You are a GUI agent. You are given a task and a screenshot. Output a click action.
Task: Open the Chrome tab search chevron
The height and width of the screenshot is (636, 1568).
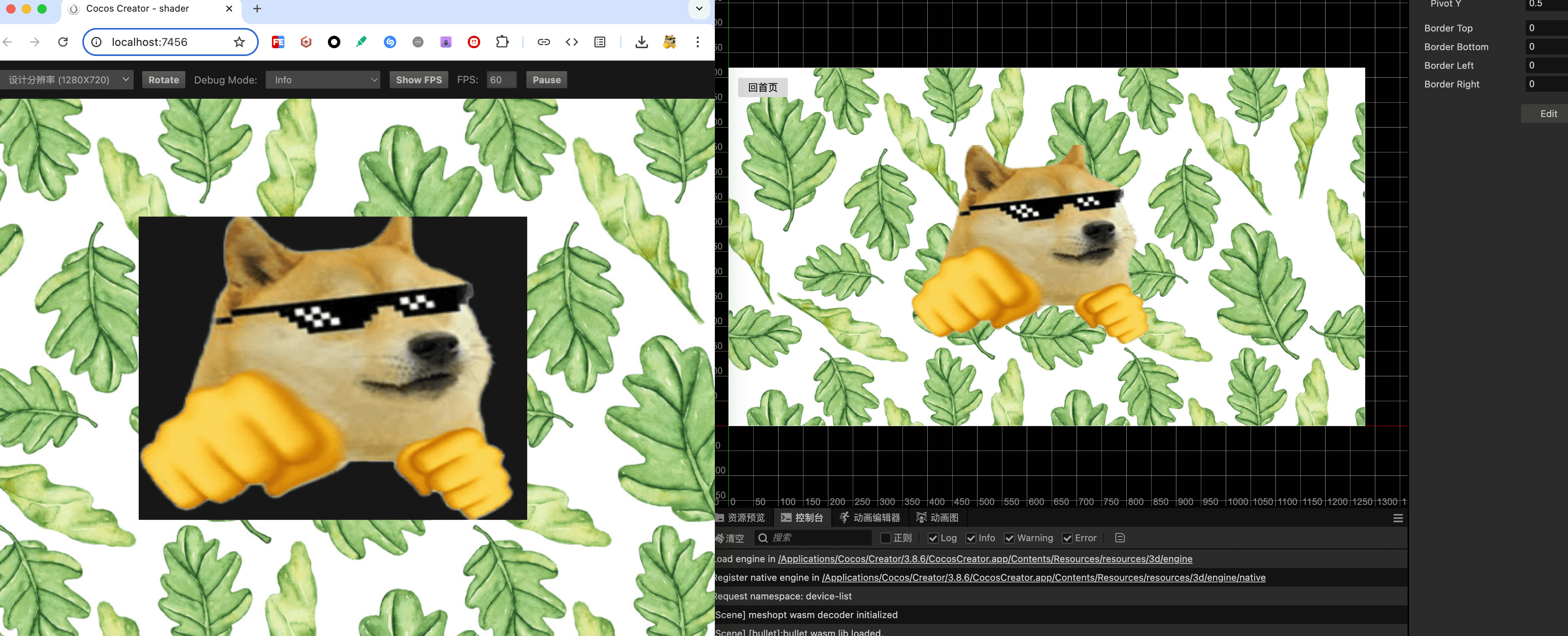click(x=699, y=9)
